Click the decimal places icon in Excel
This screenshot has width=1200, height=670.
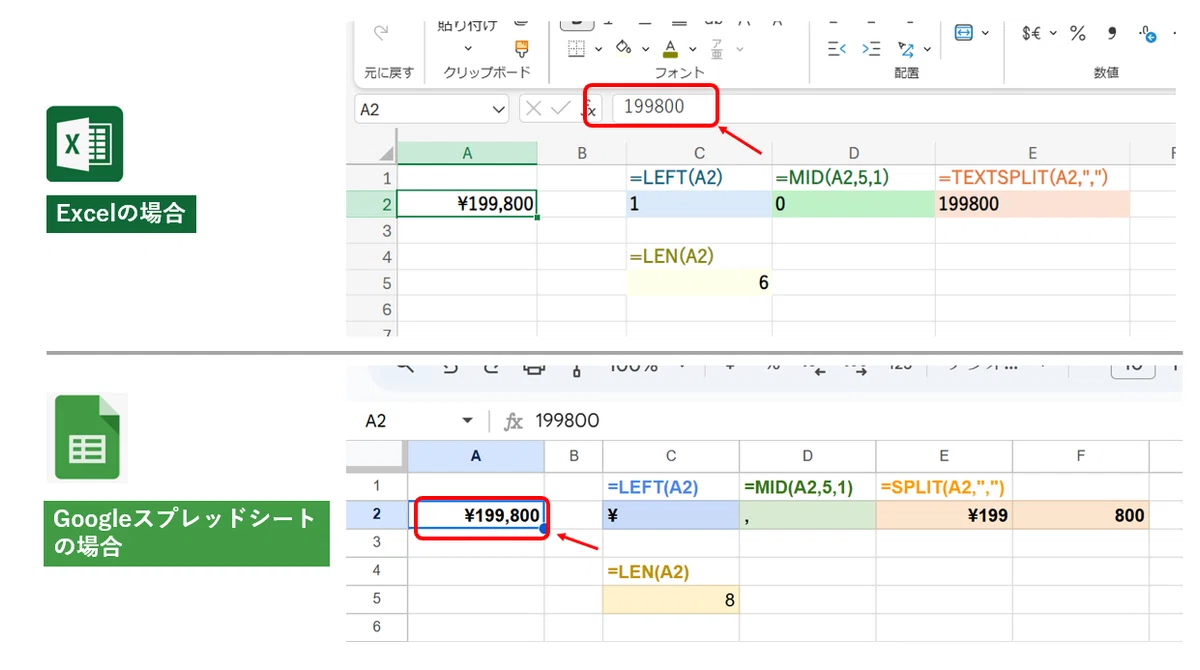point(1148,33)
